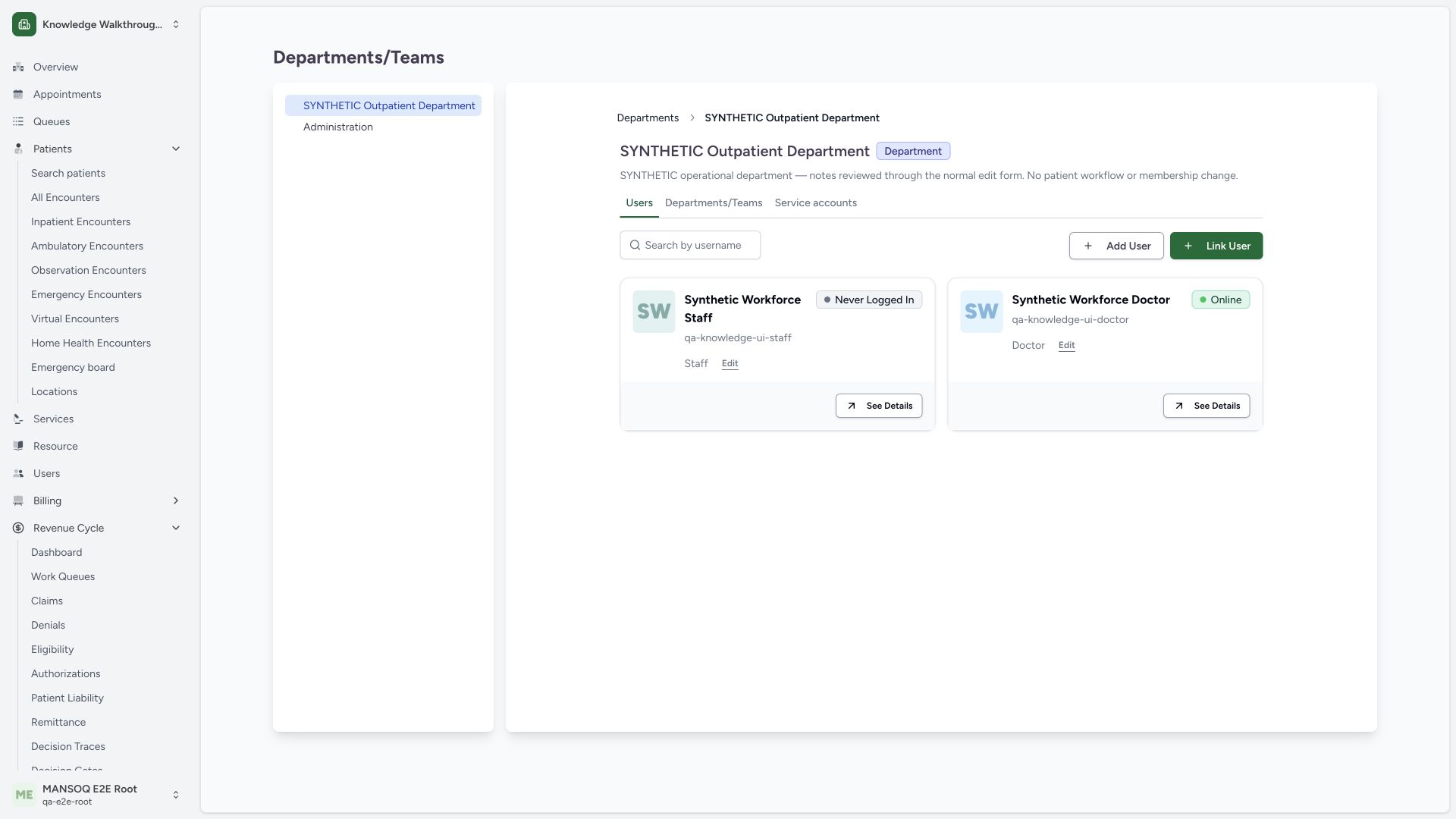Open the facility switcher chevrons
The height and width of the screenshot is (819, 1456).
[x=176, y=24]
